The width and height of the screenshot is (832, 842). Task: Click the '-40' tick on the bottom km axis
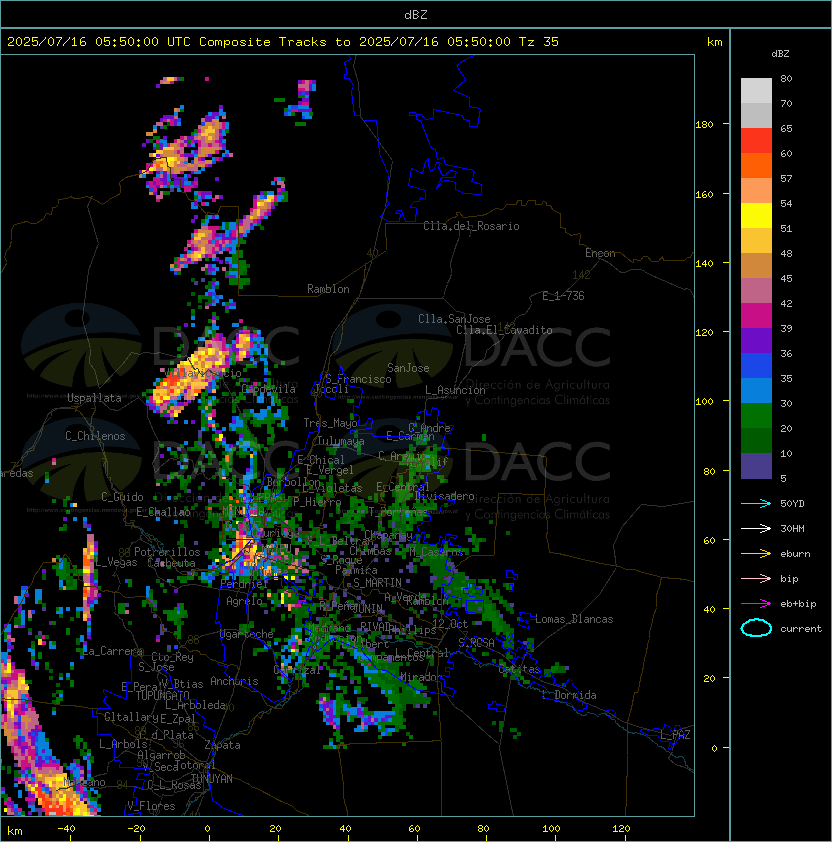click(x=66, y=829)
